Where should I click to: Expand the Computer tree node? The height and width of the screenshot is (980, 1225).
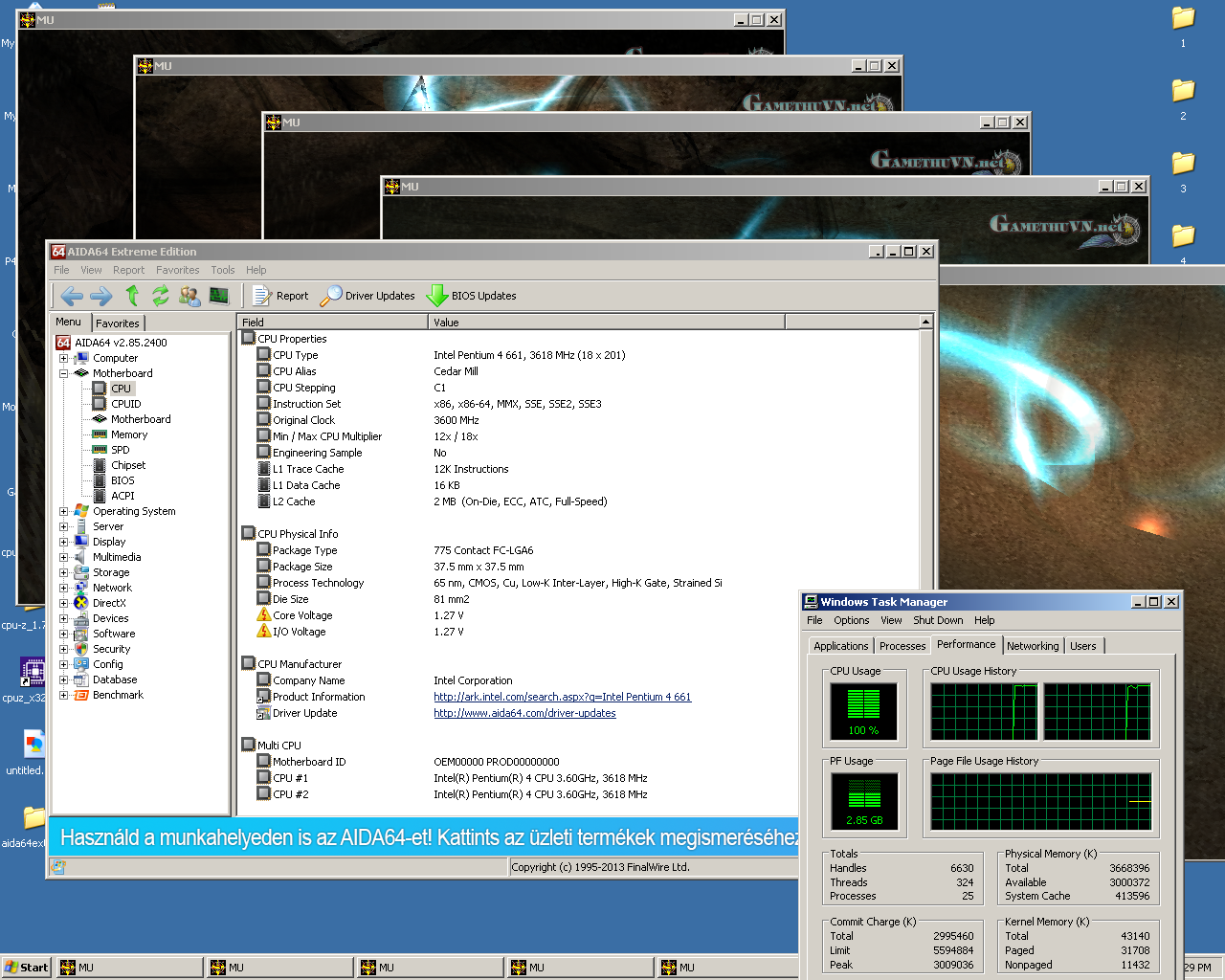tap(63, 358)
